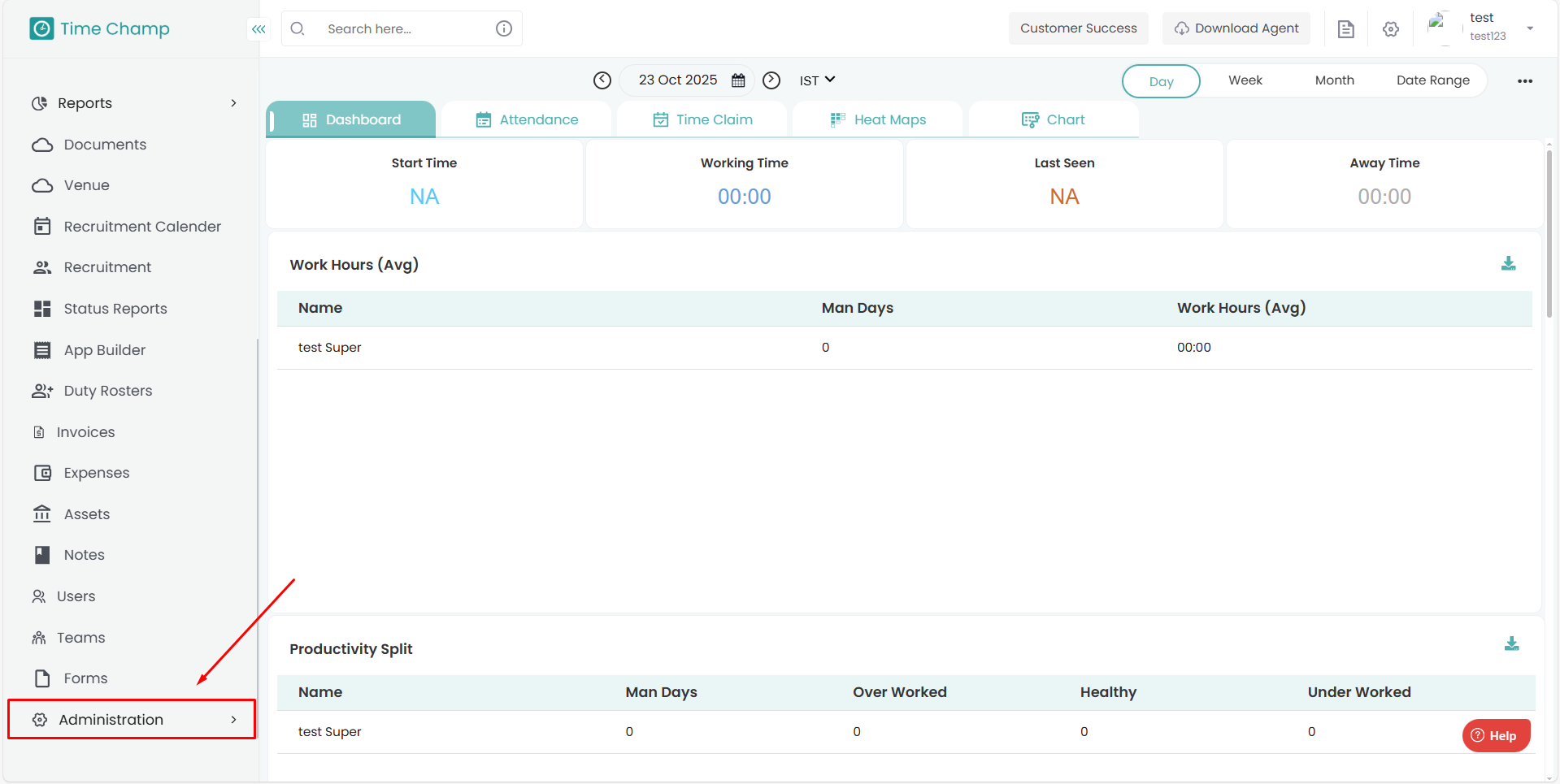Viewport: 1560px width, 784px height.
Task: Go to next date arrow
Action: [x=771, y=80]
